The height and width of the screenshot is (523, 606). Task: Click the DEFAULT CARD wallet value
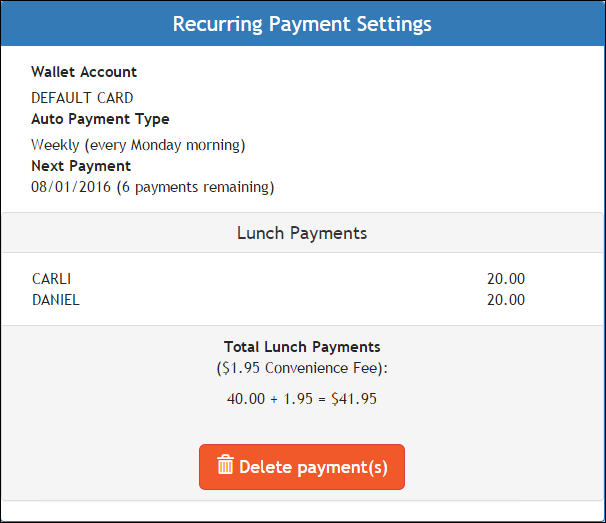coord(82,98)
